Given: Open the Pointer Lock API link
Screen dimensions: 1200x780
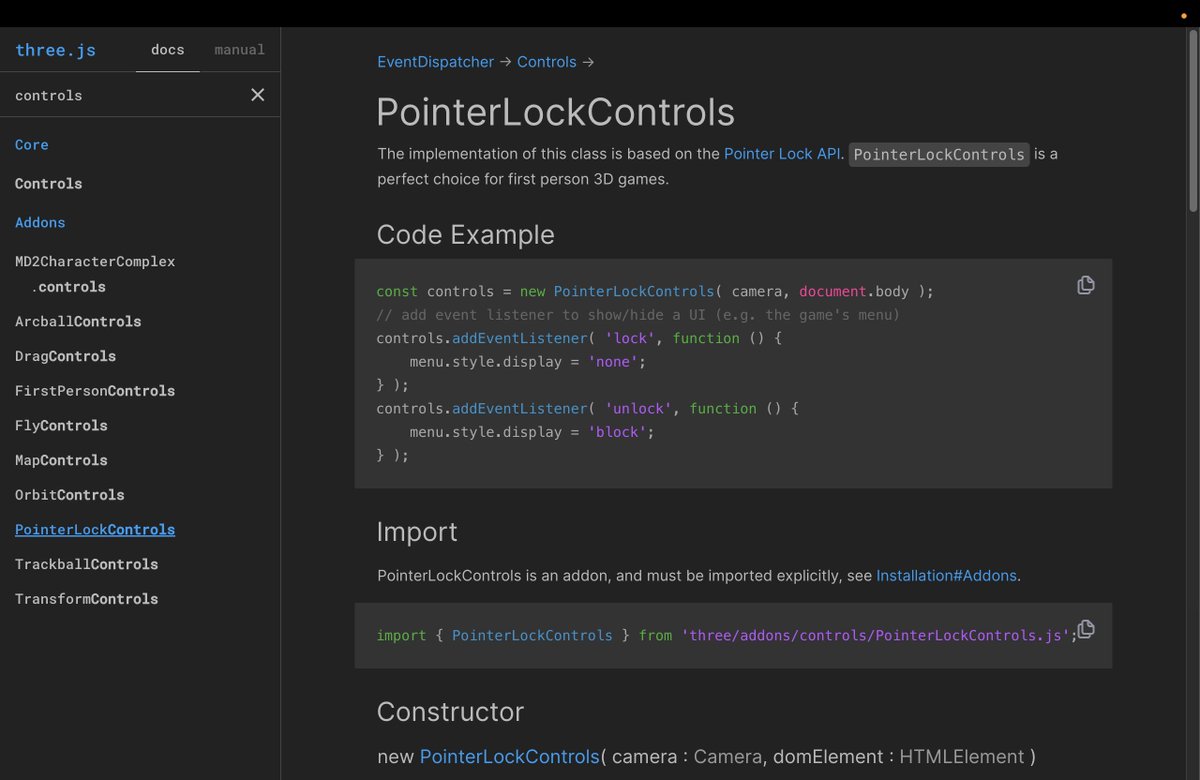Looking at the screenshot, I should click(782, 154).
